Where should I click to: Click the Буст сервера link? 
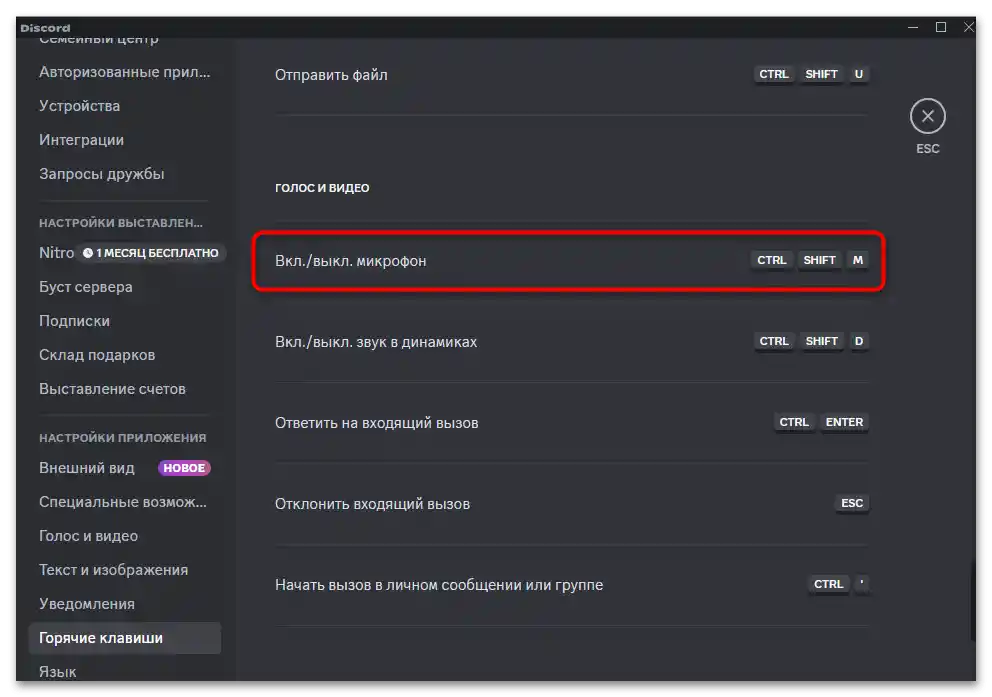[x=86, y=287]
